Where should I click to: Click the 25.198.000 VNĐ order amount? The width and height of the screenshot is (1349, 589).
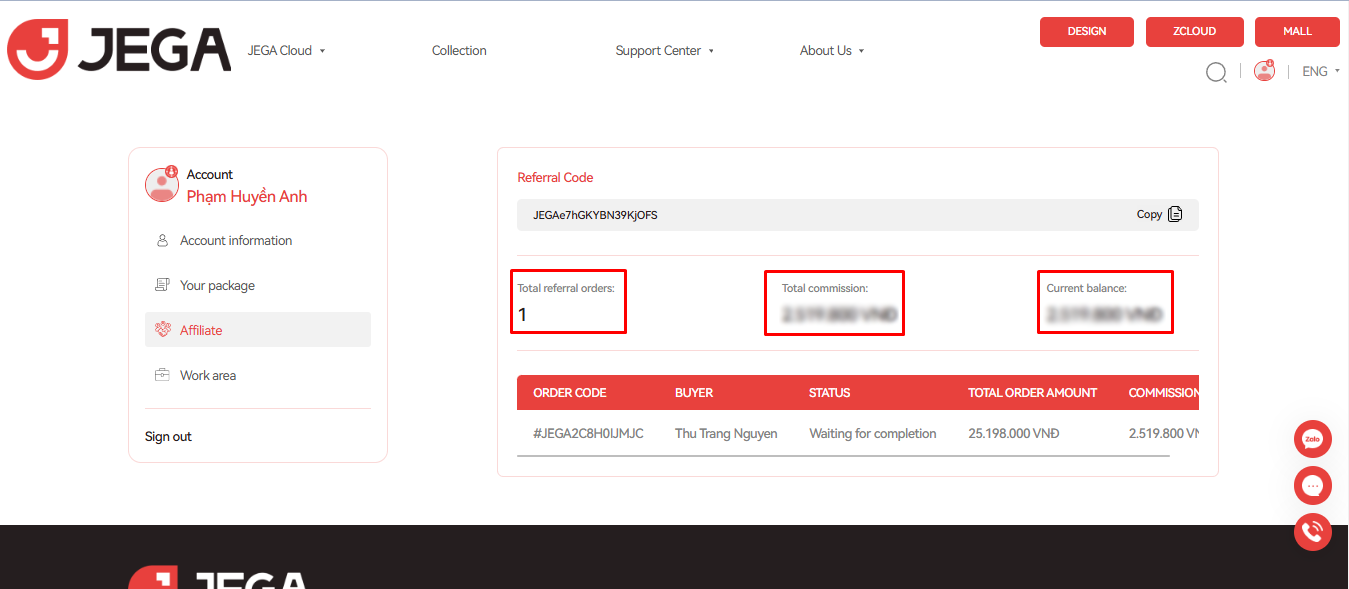click(x=1013, y=434)
